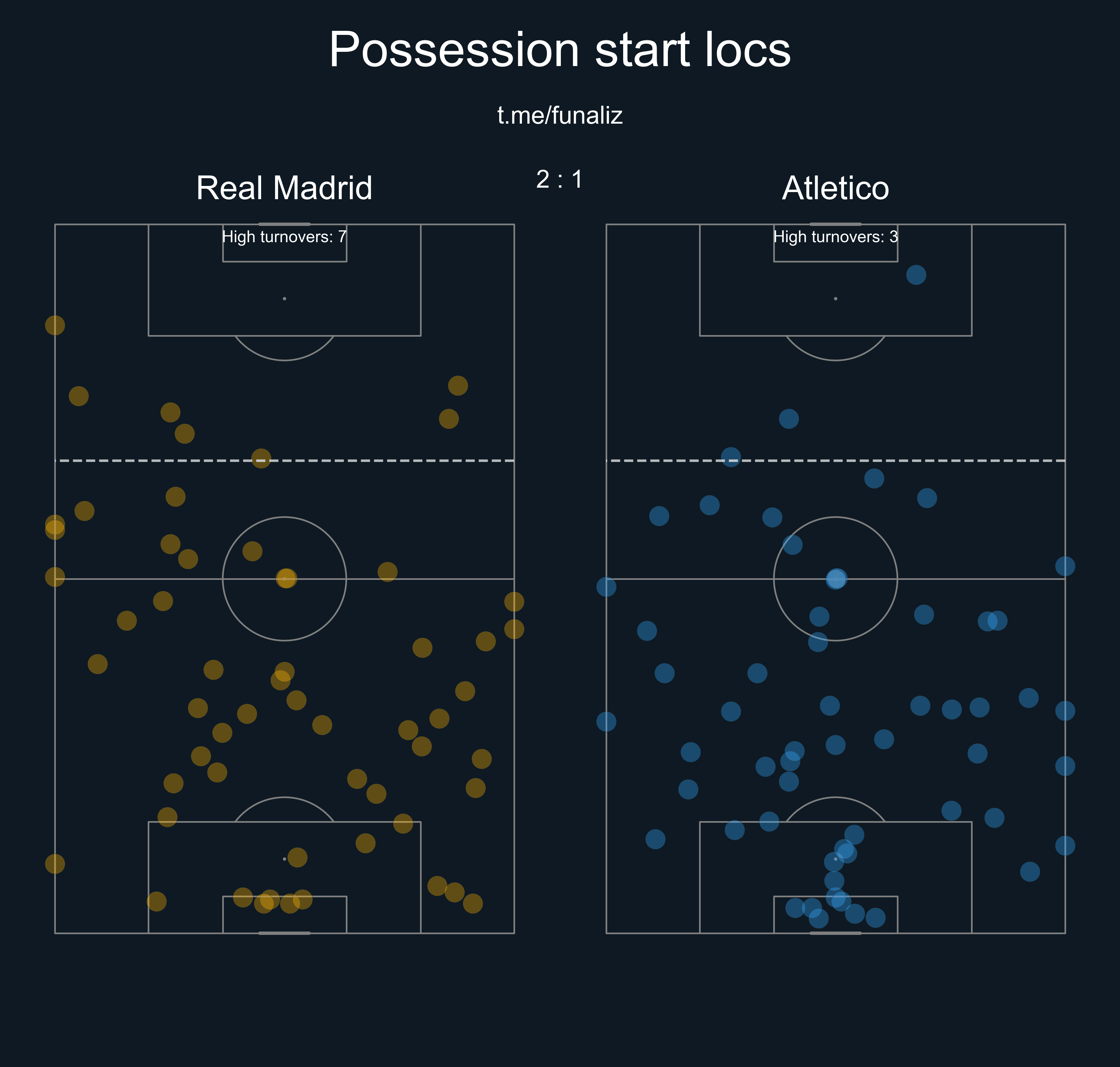Click the top penalty spot on Real Madrid pitch

pyautogui.click(x=284, y=299)
